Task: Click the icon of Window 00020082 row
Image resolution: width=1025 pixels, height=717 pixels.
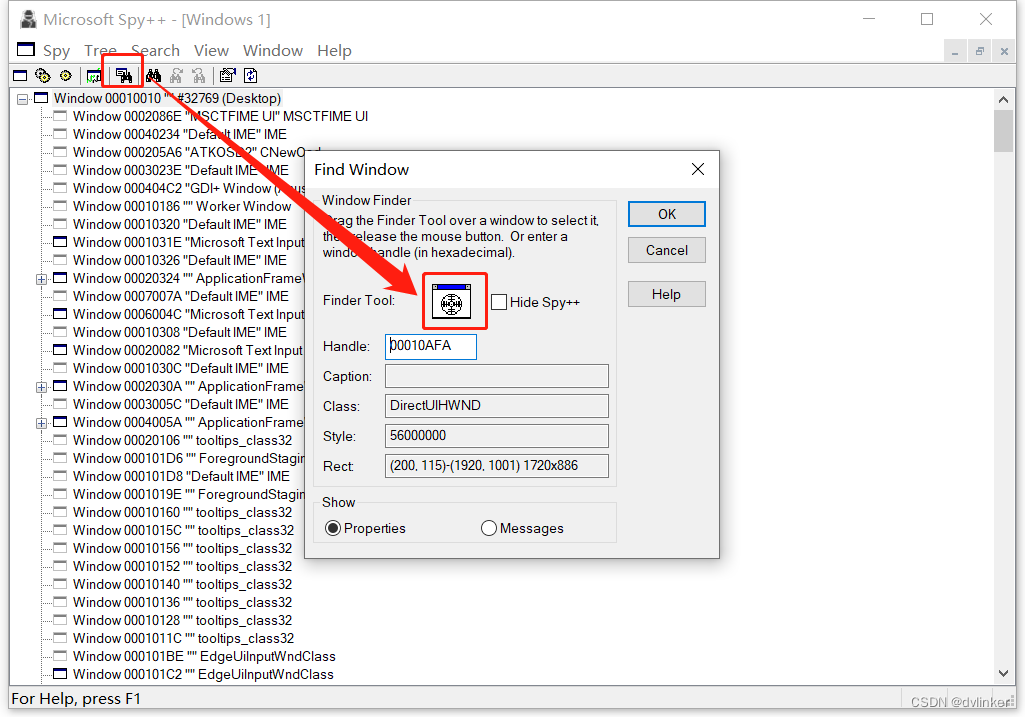Action: [x=60, y=350]
